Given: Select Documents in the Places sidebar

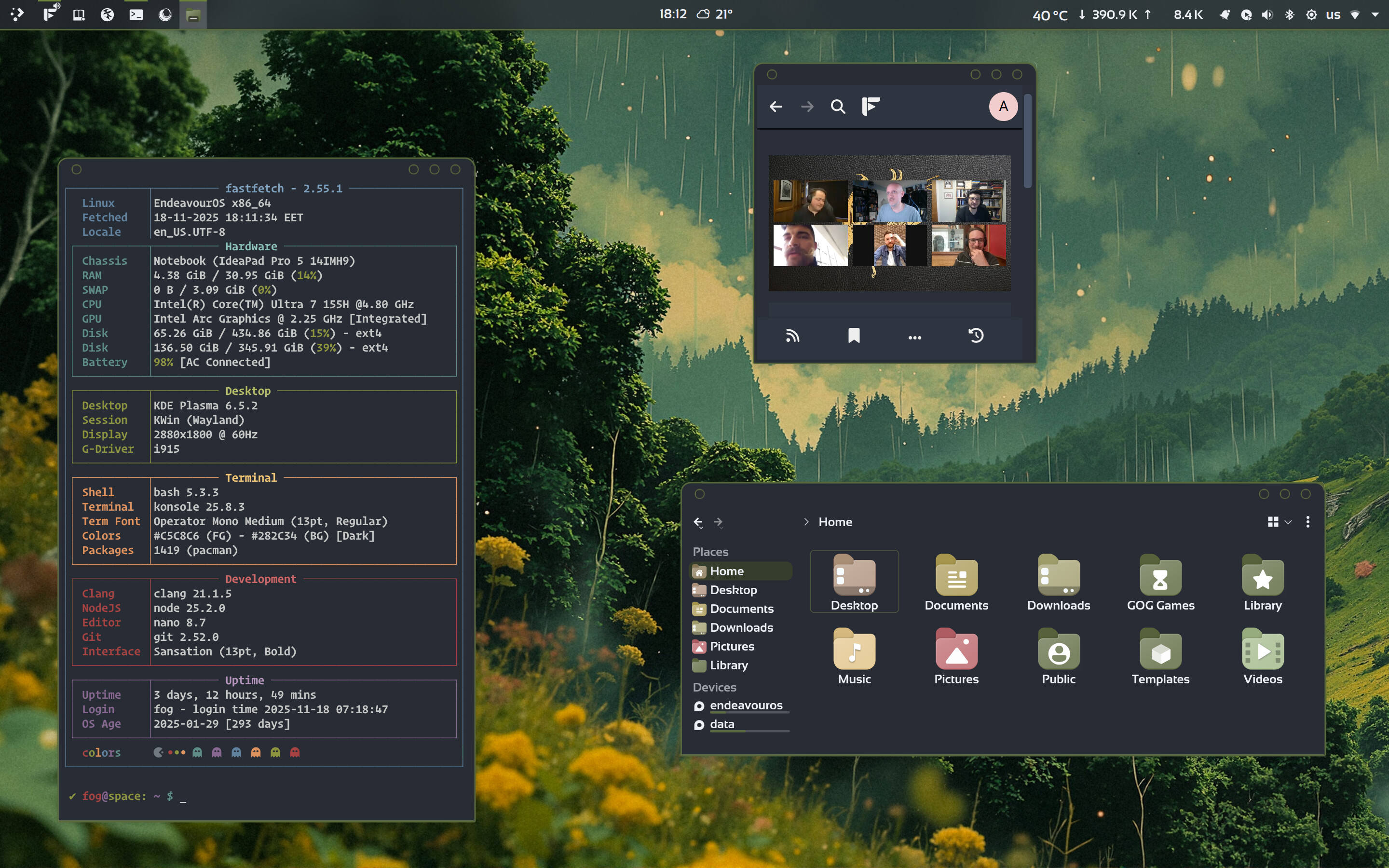Looking at the screenshot, I should 741,609.
